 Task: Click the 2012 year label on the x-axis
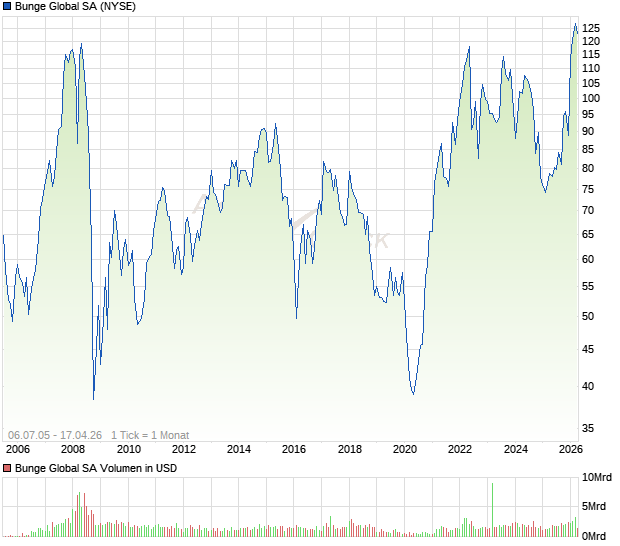(x=184, y=449)
